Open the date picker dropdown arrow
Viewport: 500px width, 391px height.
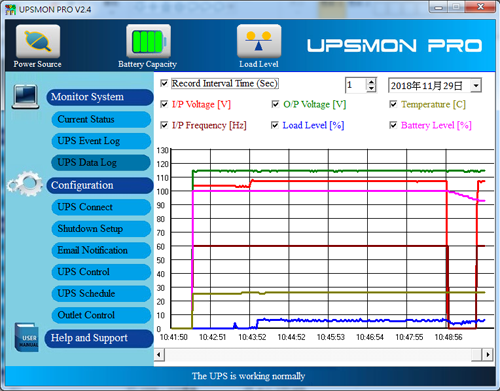pyautogui.click(x=476, y=86)
